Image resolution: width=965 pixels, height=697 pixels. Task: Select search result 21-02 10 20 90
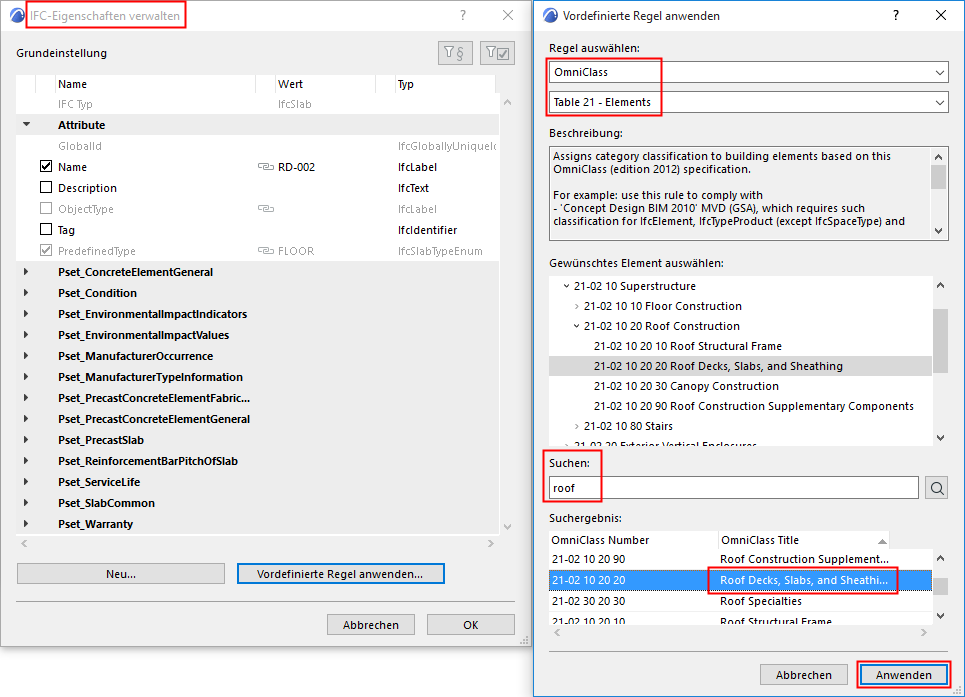(740, 559)
